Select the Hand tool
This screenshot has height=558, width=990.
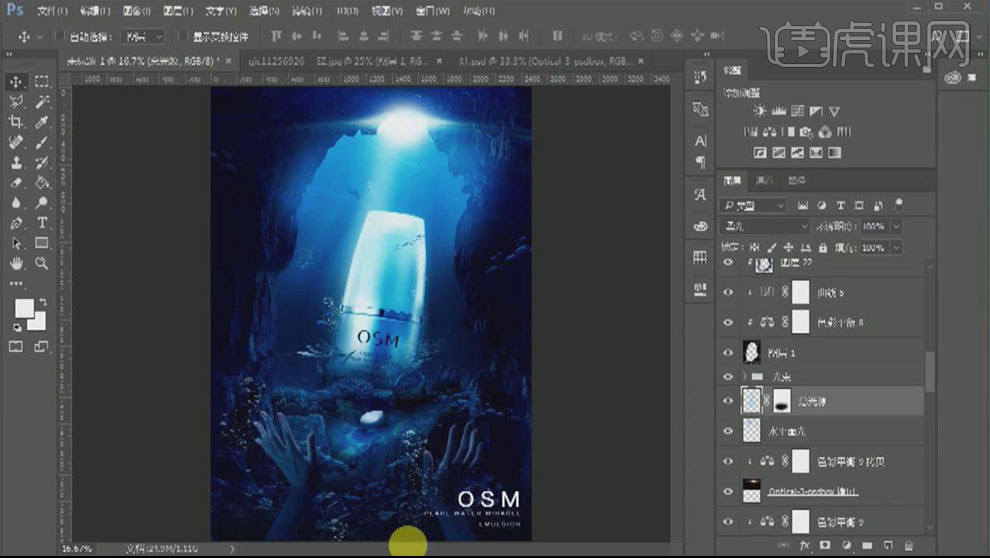(x=17, y=263)
